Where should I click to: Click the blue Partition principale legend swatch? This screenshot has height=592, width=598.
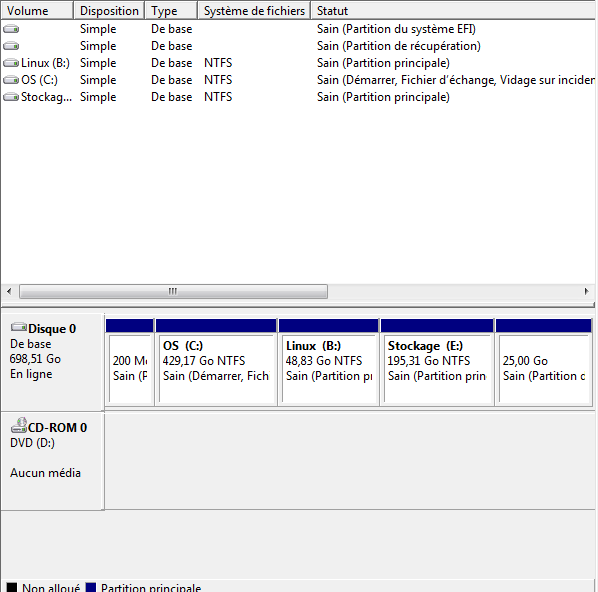coord(91,587)
